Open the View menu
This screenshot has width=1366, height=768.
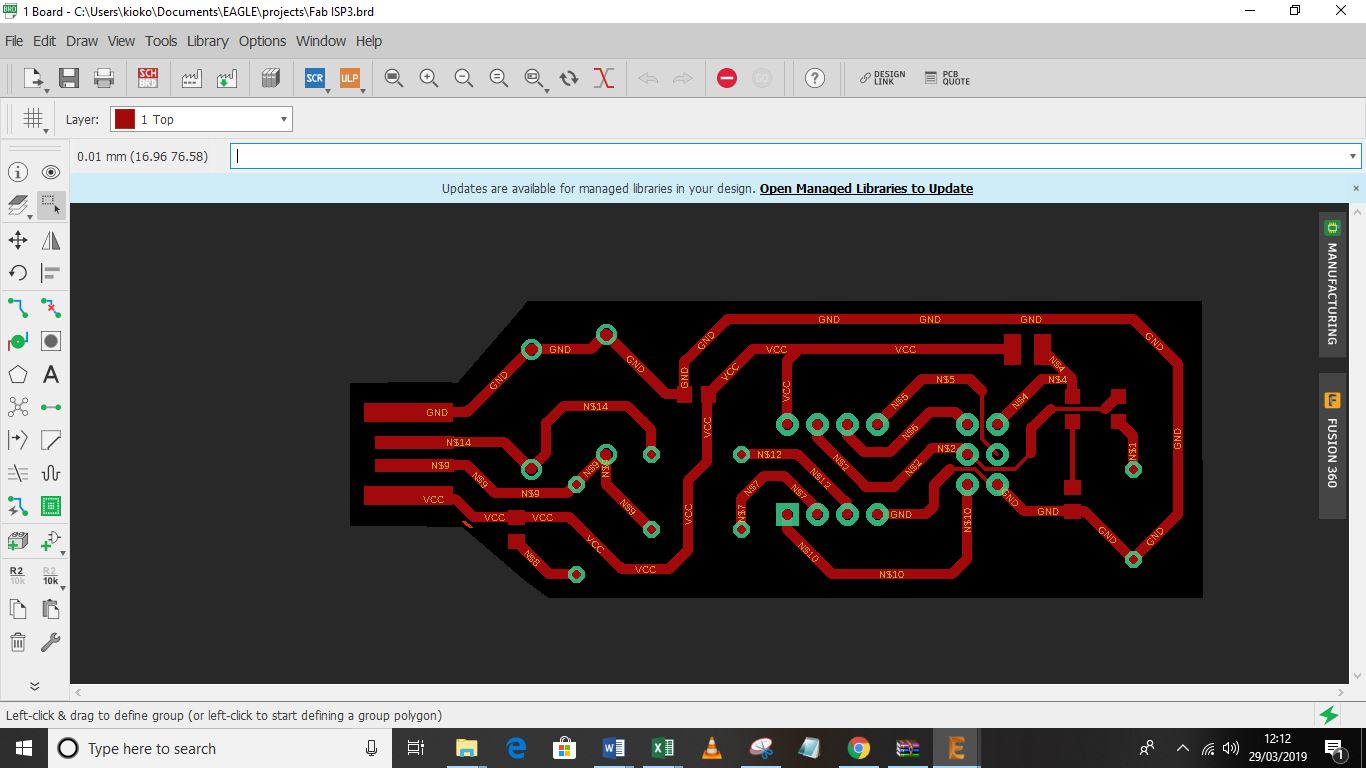tap(121, 41)
